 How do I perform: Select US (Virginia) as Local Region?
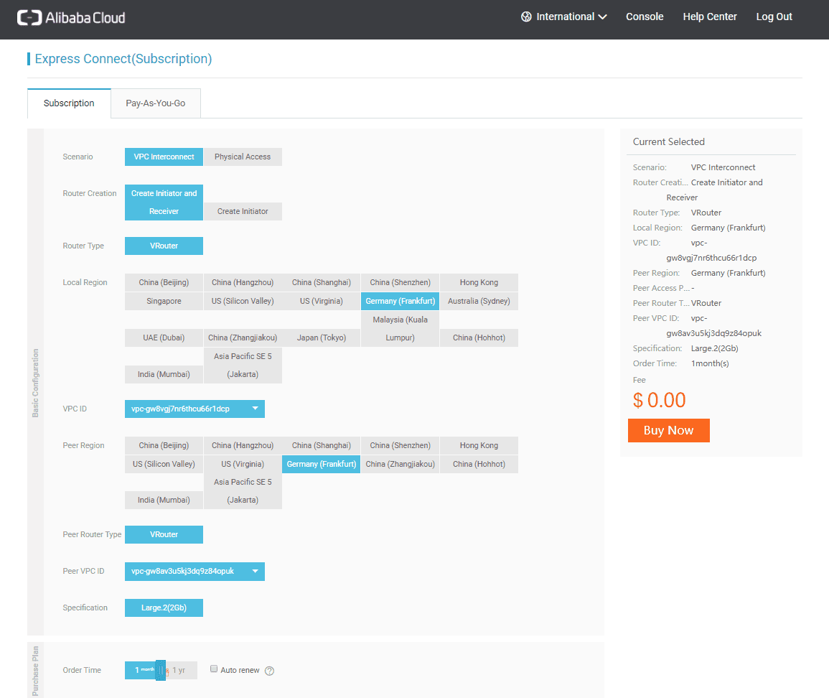pos(321,301)
